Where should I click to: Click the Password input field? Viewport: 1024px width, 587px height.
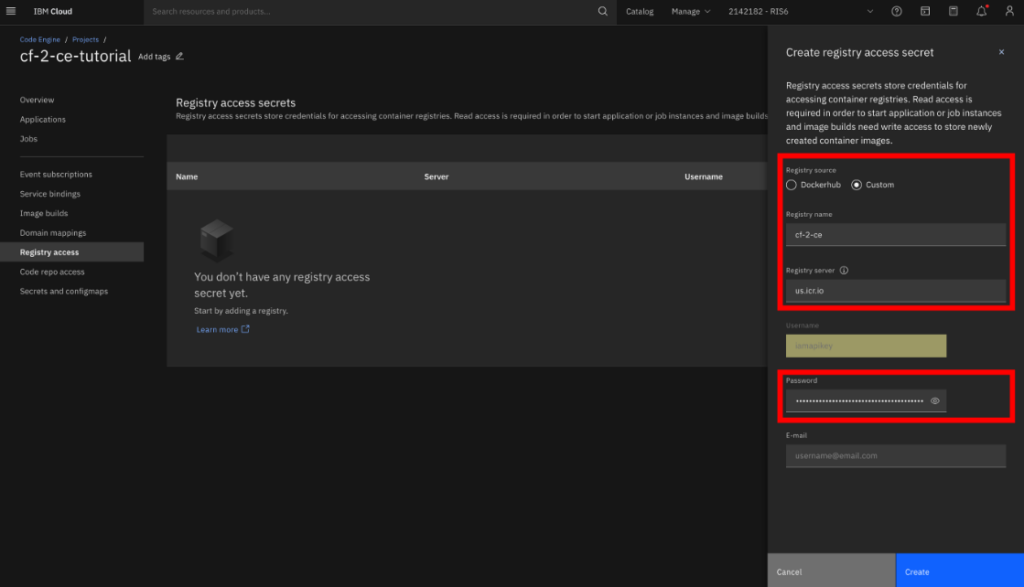click(866, 401)
